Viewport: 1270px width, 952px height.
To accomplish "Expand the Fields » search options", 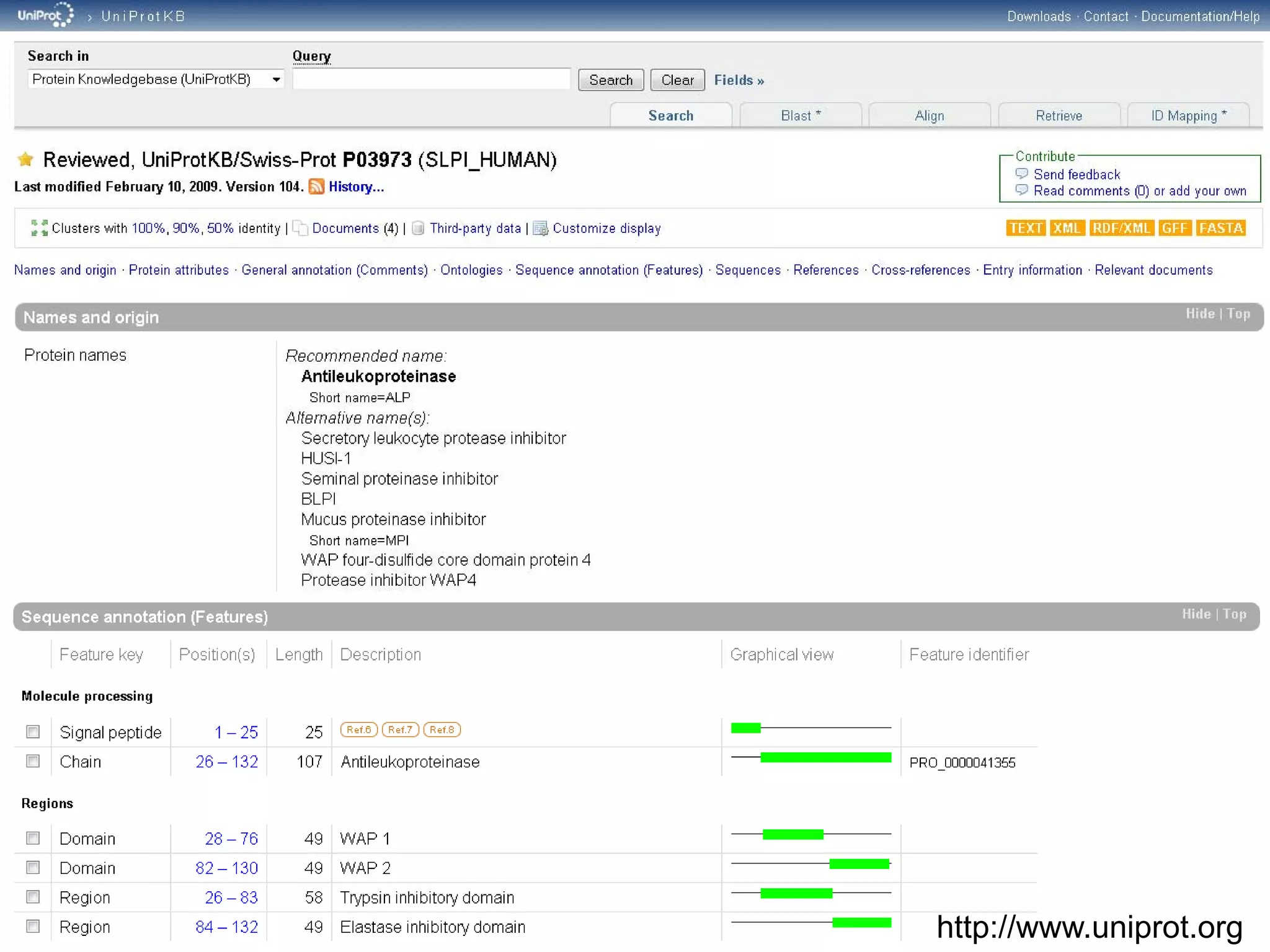I will pos(739,80).
